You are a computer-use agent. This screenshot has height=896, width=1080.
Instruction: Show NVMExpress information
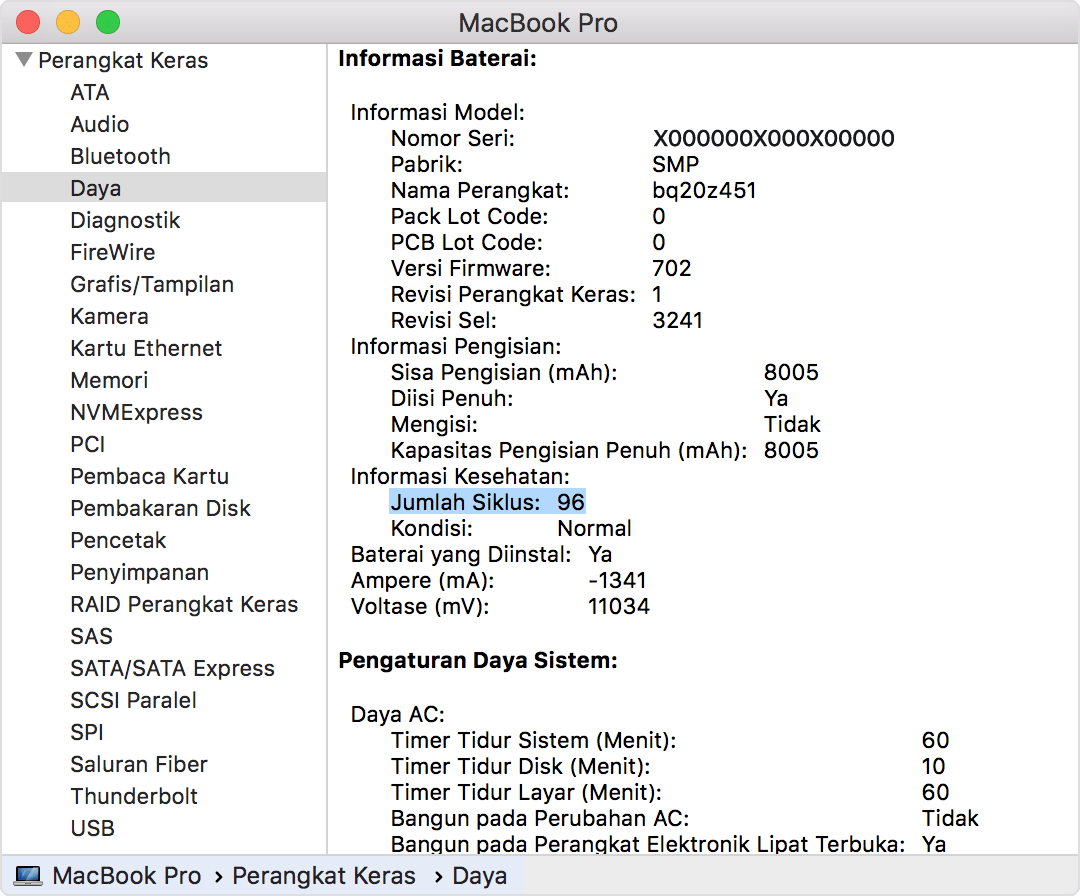click(x=136, y=412)
